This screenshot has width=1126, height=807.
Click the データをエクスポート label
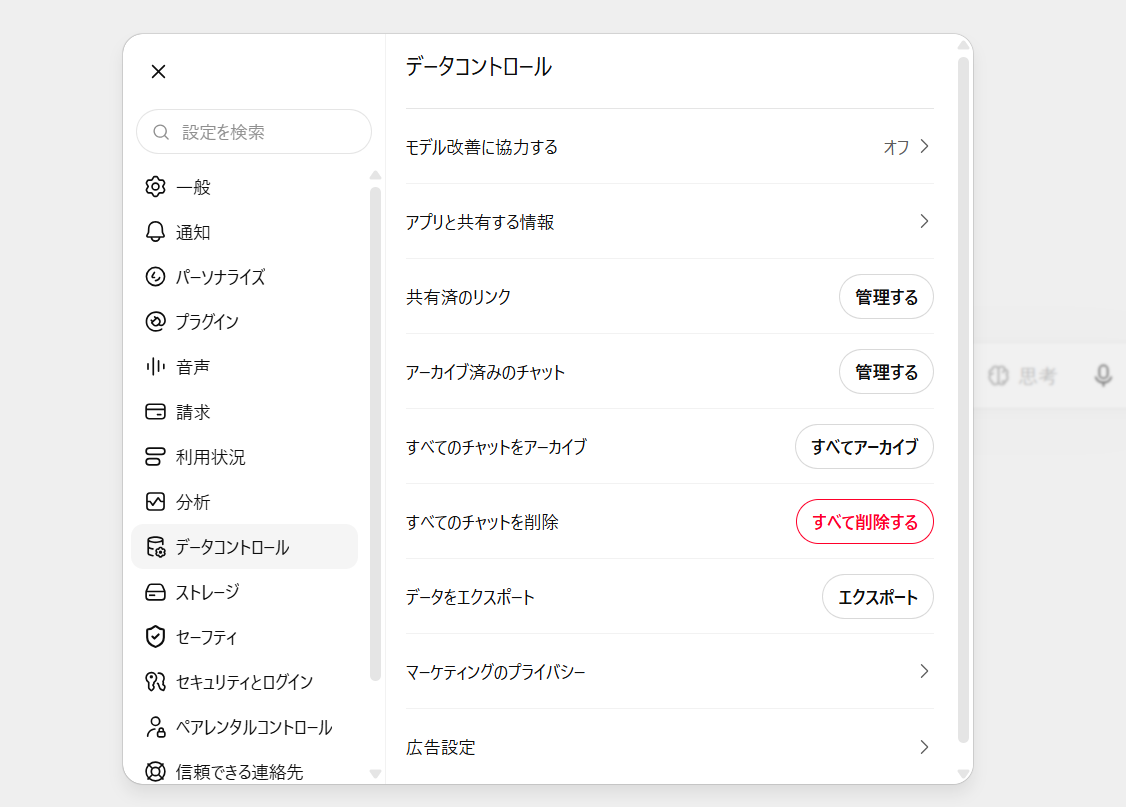point(470,597)
